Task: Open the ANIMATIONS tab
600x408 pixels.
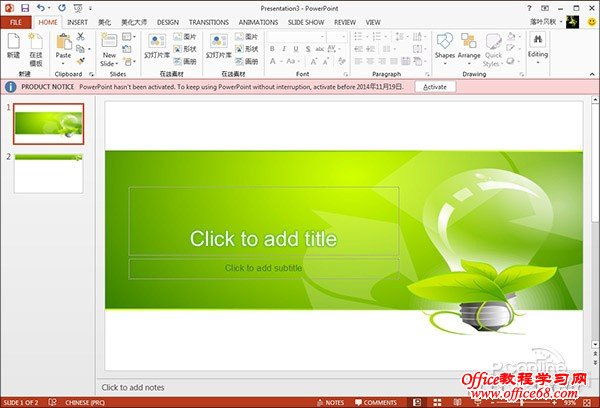Action: tap(258, 22)
